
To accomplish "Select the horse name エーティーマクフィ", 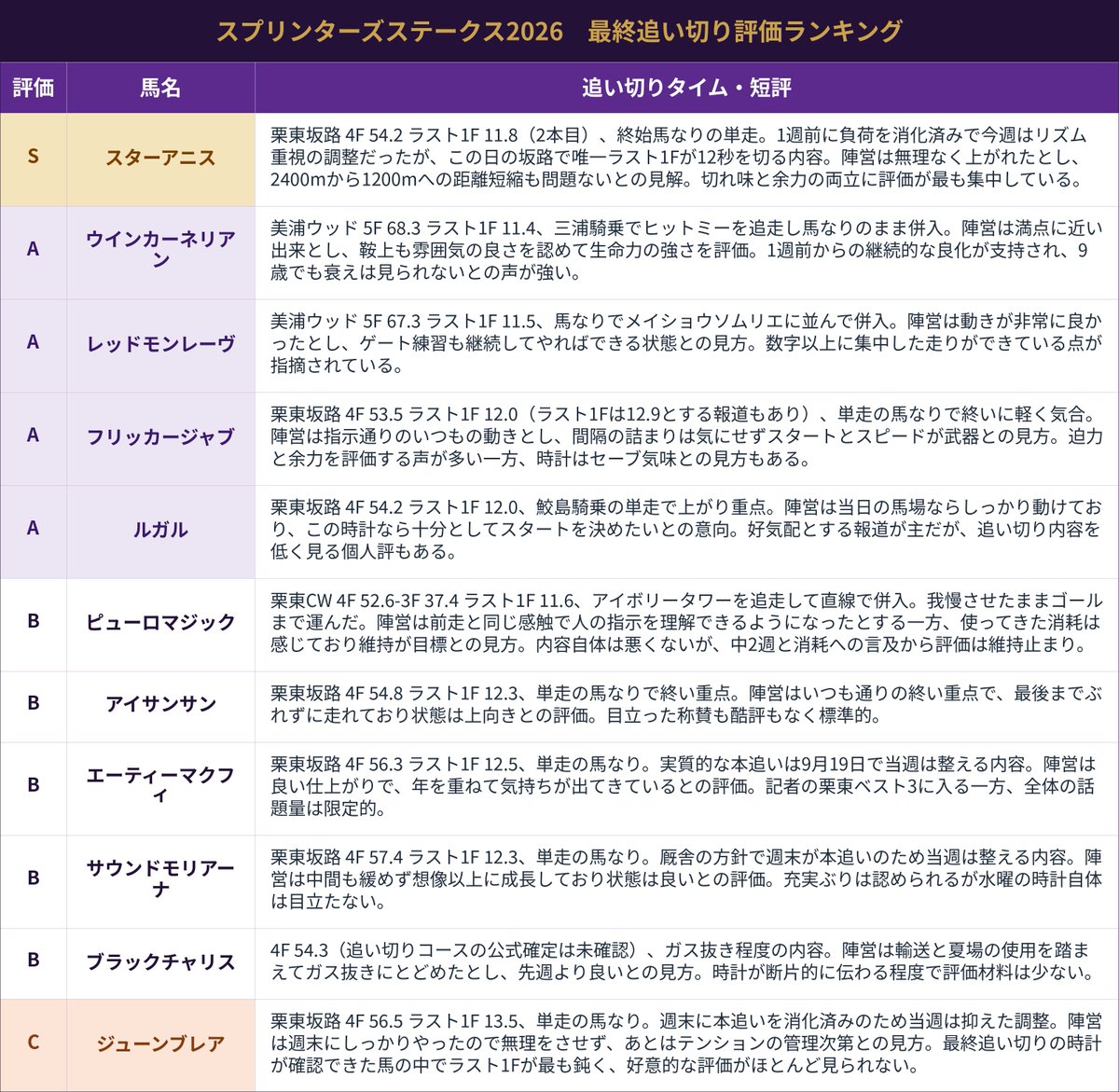I will (x=160, y=786).
